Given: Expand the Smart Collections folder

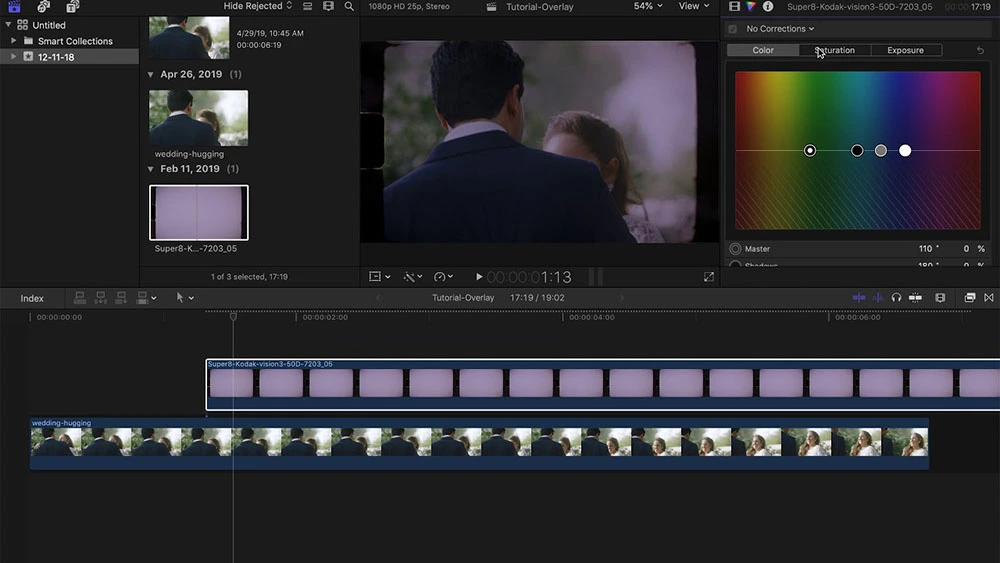Looking at the screenshot, I should [13, 41].
